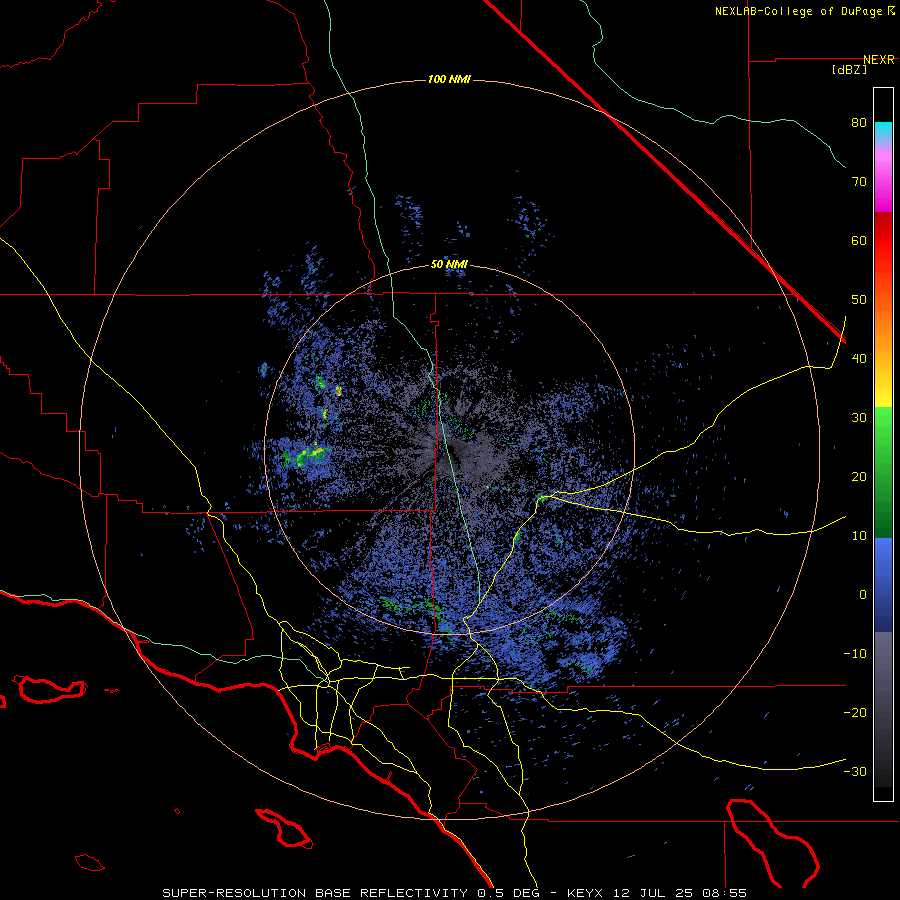Click the -30 value on the dBZ scale
Screen dimensions: 900x900
[x=855, y=772]
